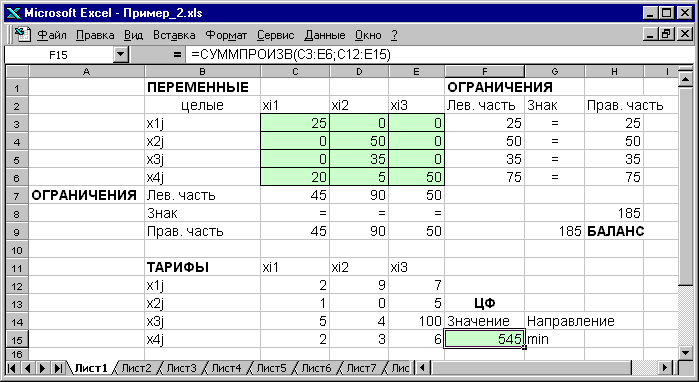Click the ТАРИФЫ heading cell

[202, 267]
